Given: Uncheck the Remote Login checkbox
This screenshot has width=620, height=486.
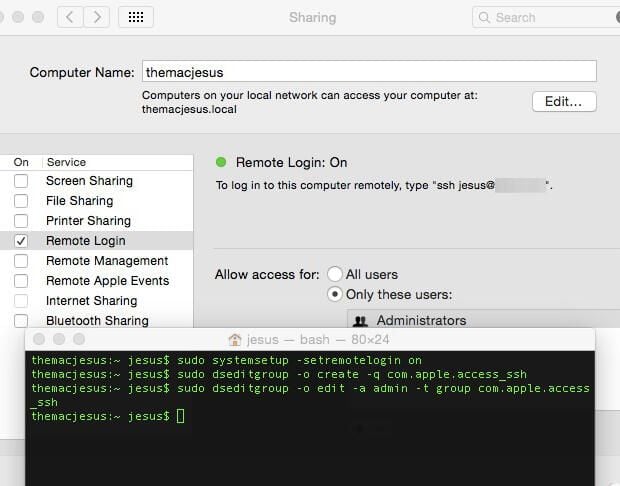Looking at the screenshot, I should pyautogui.click(x=21, y=240).
